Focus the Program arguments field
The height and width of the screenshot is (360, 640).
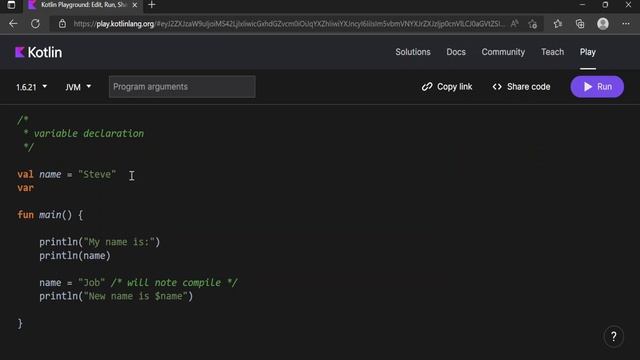coord(182,87)
